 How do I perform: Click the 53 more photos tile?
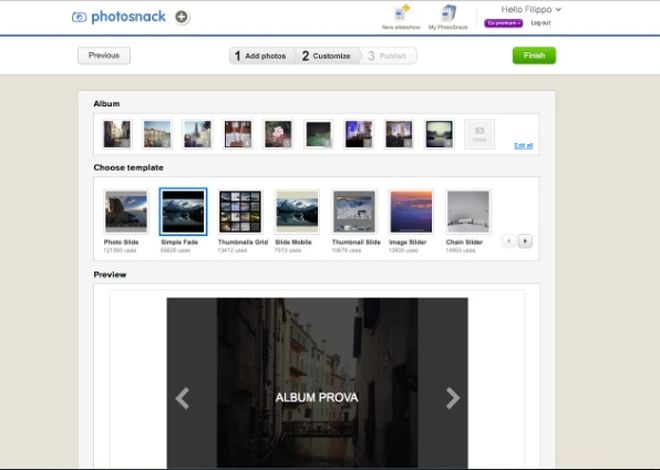coord(479,134)
